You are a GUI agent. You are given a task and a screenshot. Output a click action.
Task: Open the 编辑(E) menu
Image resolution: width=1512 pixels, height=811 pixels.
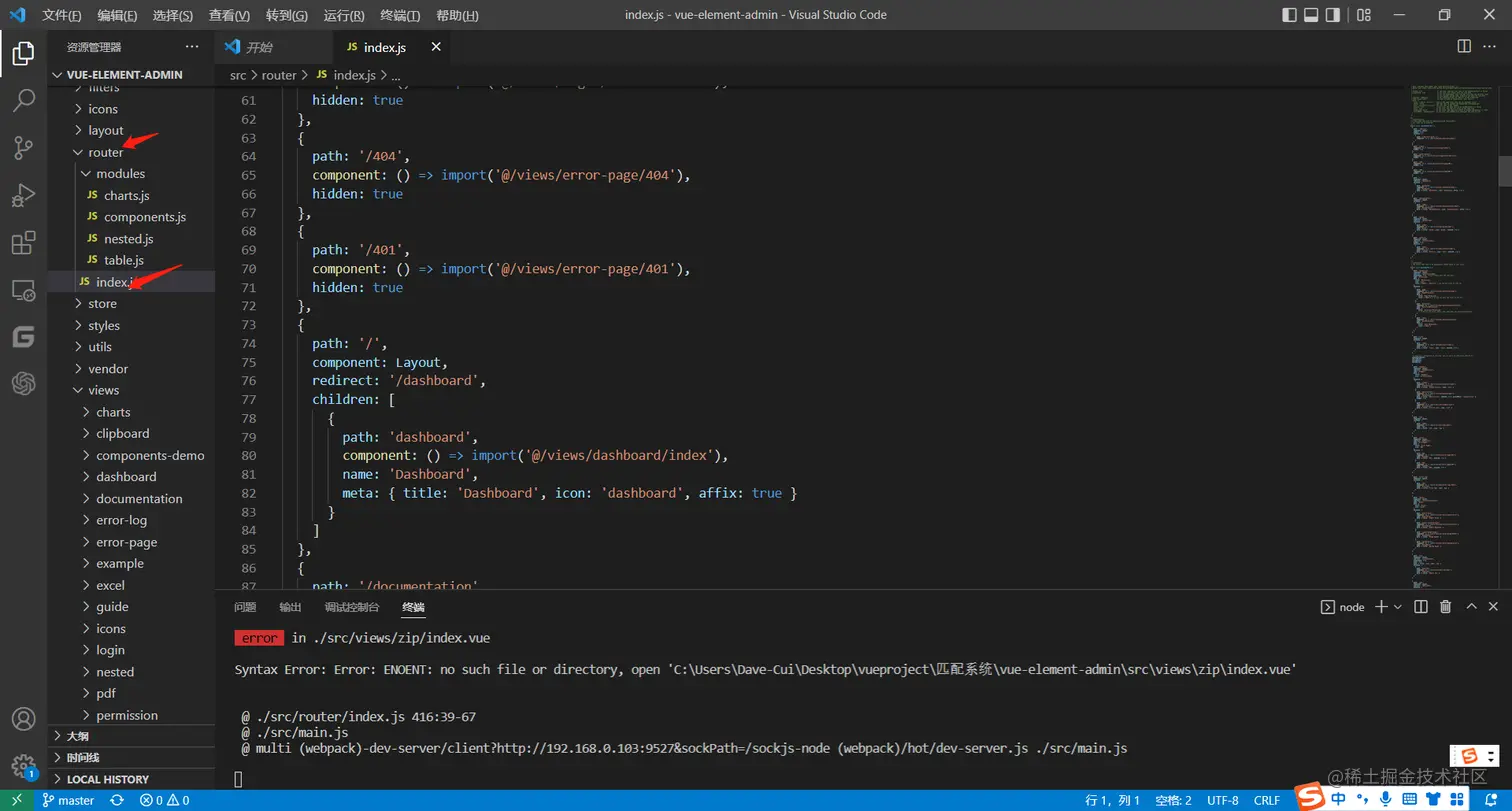[118, 15]
